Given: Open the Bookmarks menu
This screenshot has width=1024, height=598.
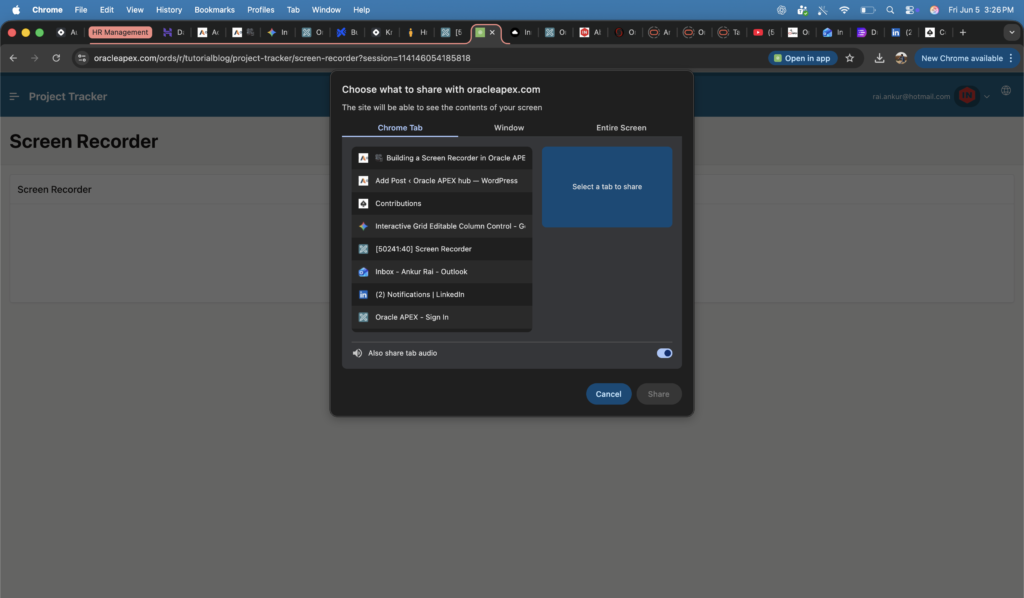Looking at the screenshot, I should pos(214,10).
